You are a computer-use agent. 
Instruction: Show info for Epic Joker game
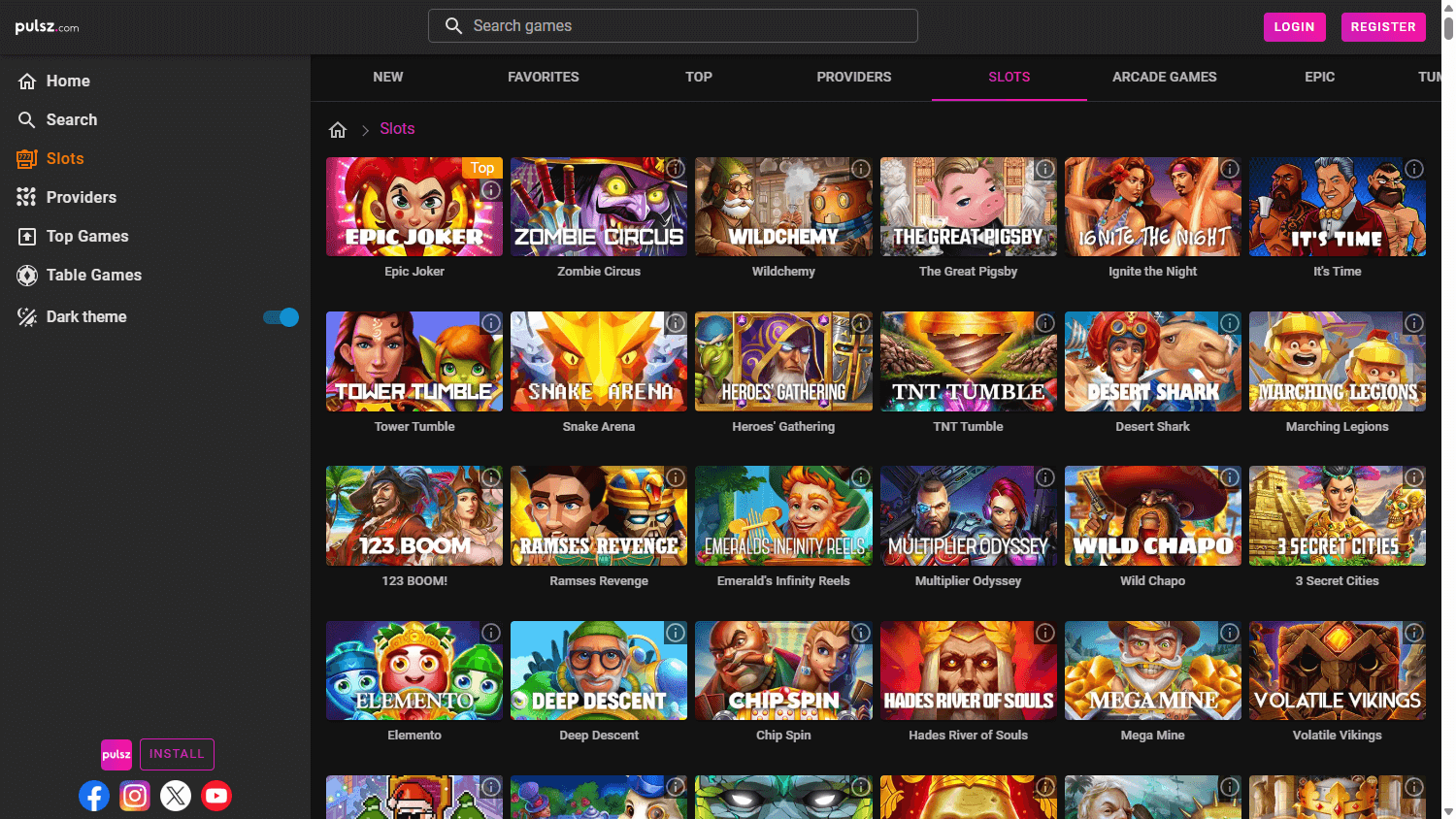tap(490, 190)
